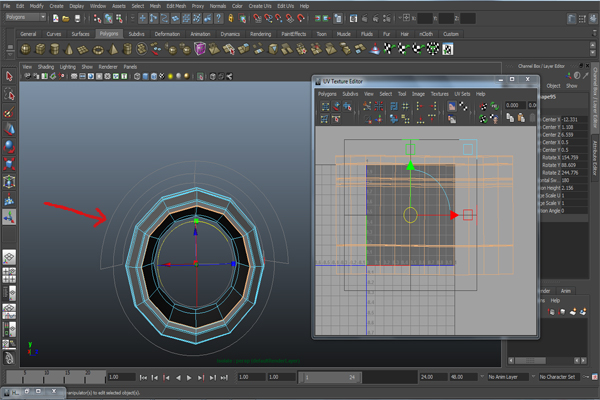
Task: Click Show in Channel Box
Action: [572, 86]
